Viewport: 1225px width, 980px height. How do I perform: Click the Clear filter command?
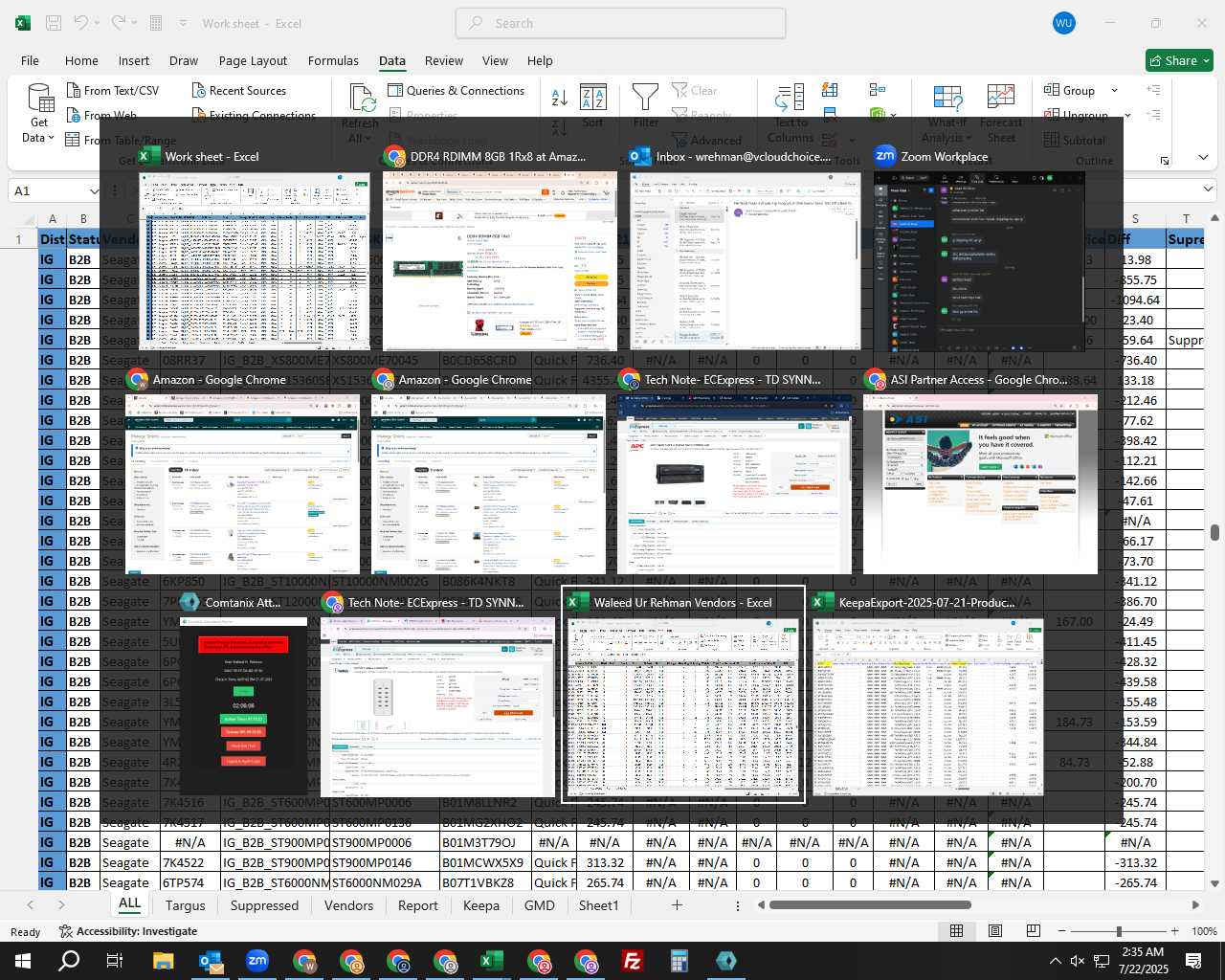tap(695, 90)
